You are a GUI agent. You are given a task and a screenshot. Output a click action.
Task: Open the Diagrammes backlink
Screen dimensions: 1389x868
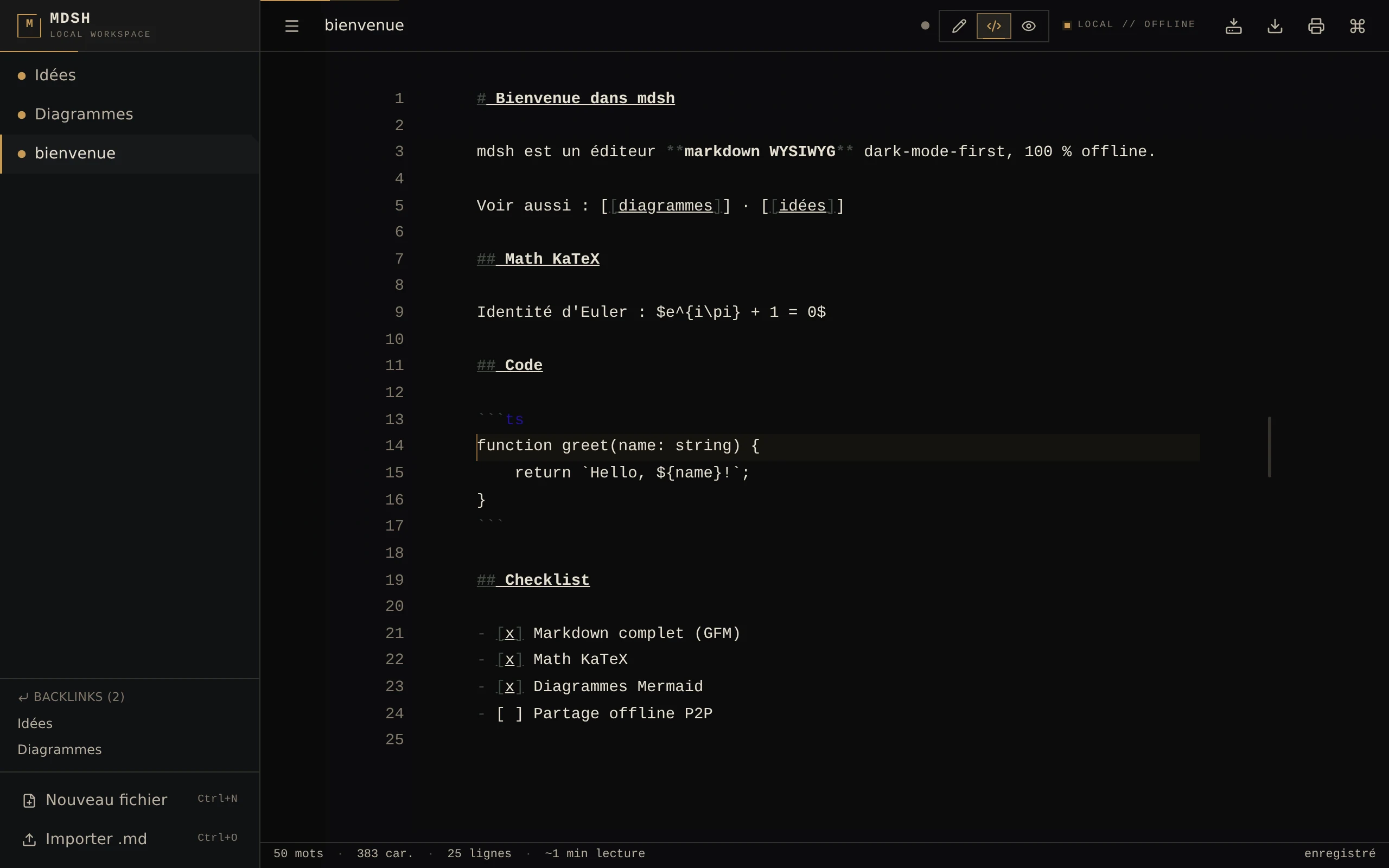pos(60,750)
